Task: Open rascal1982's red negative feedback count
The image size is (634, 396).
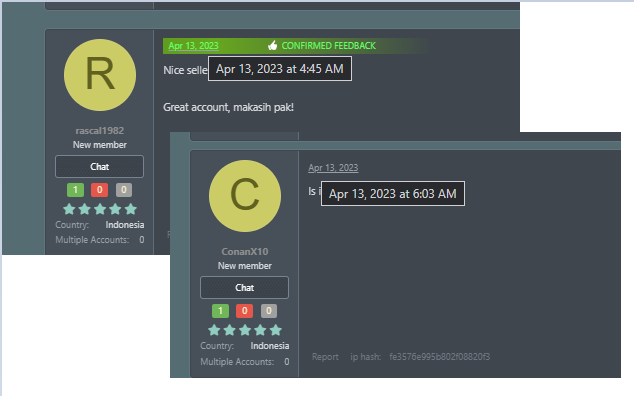Action: (x=99, y=190)
